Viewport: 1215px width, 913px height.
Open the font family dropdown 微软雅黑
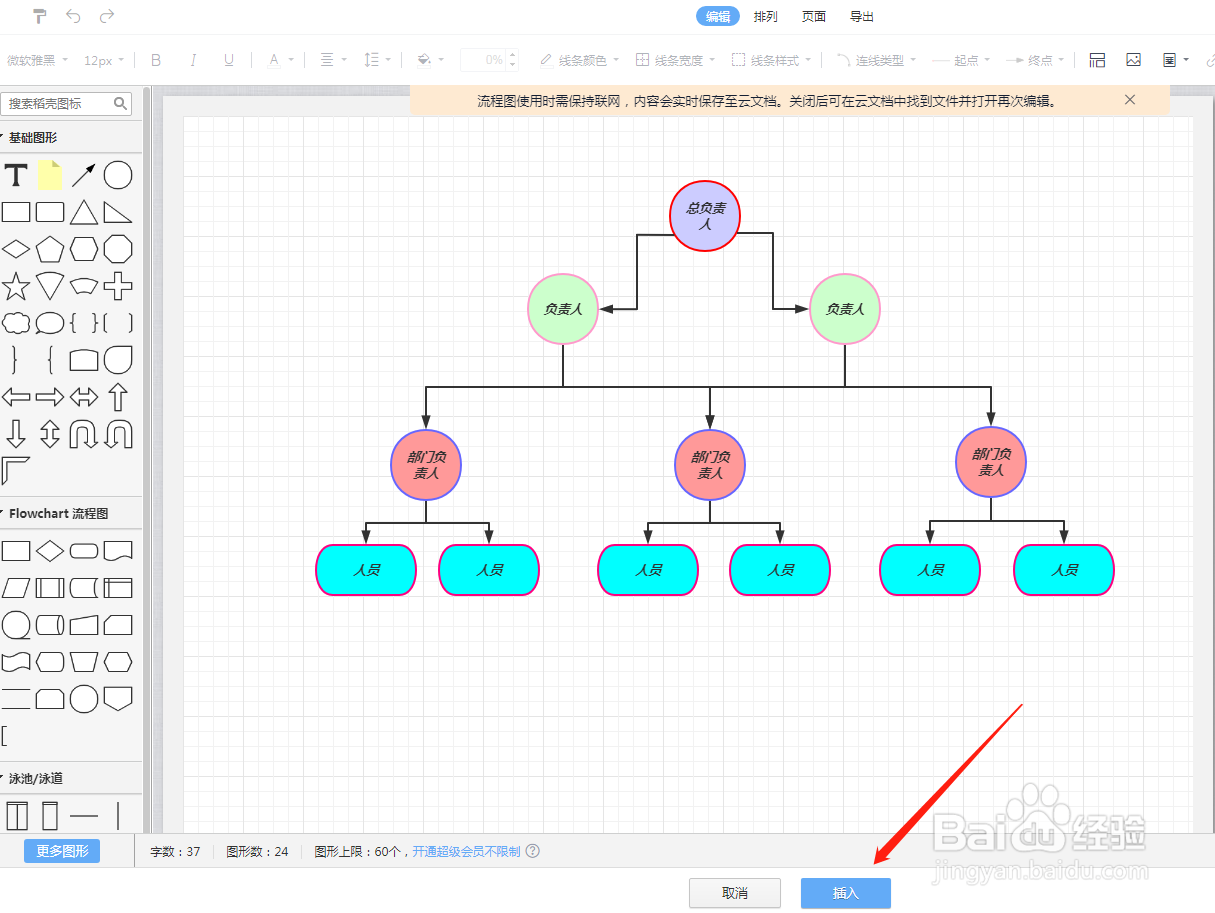point(37,60)
